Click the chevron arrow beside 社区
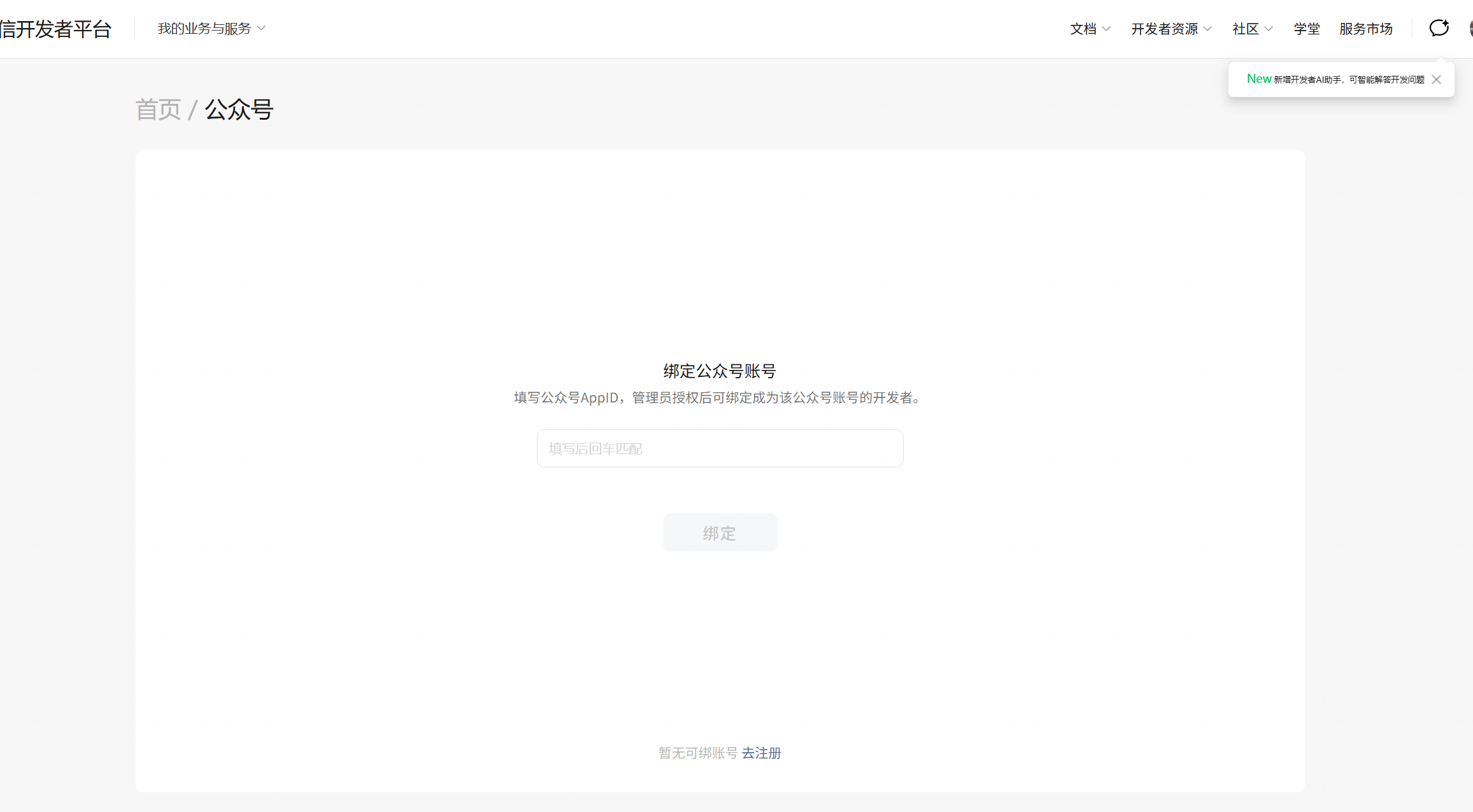Image resolution: width=1473 pixels, height=812 pixels. point(1269,29)
